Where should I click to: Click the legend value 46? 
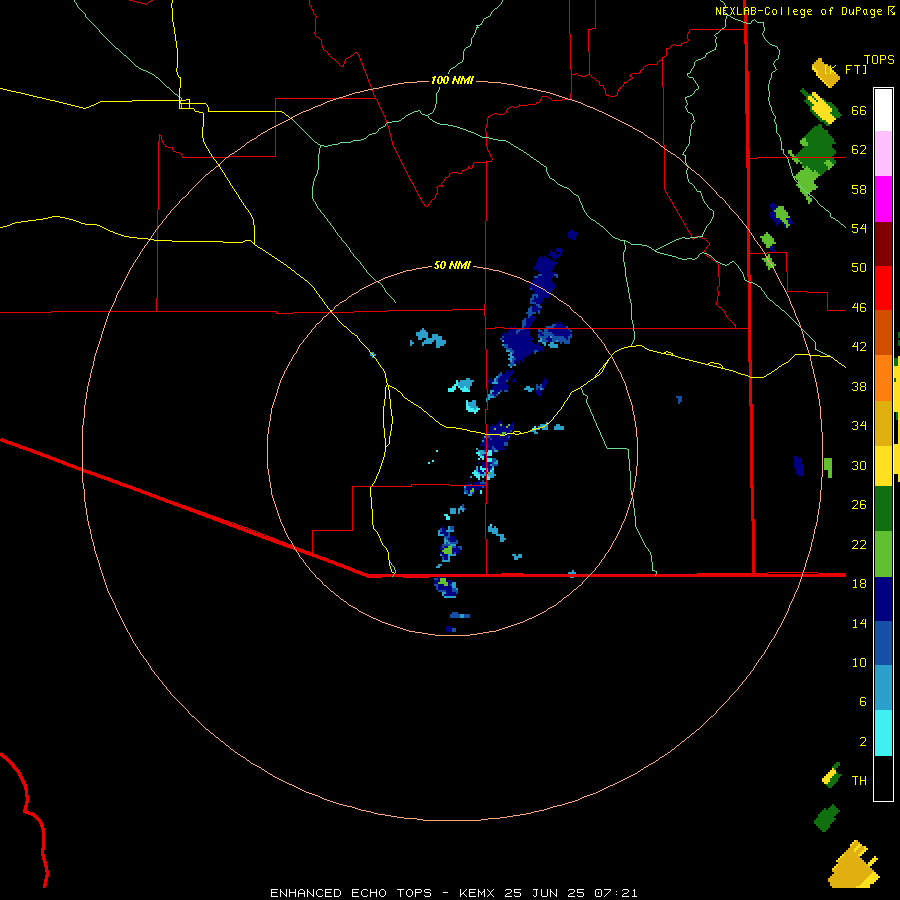pyautogui.click(x=859, y=308)
